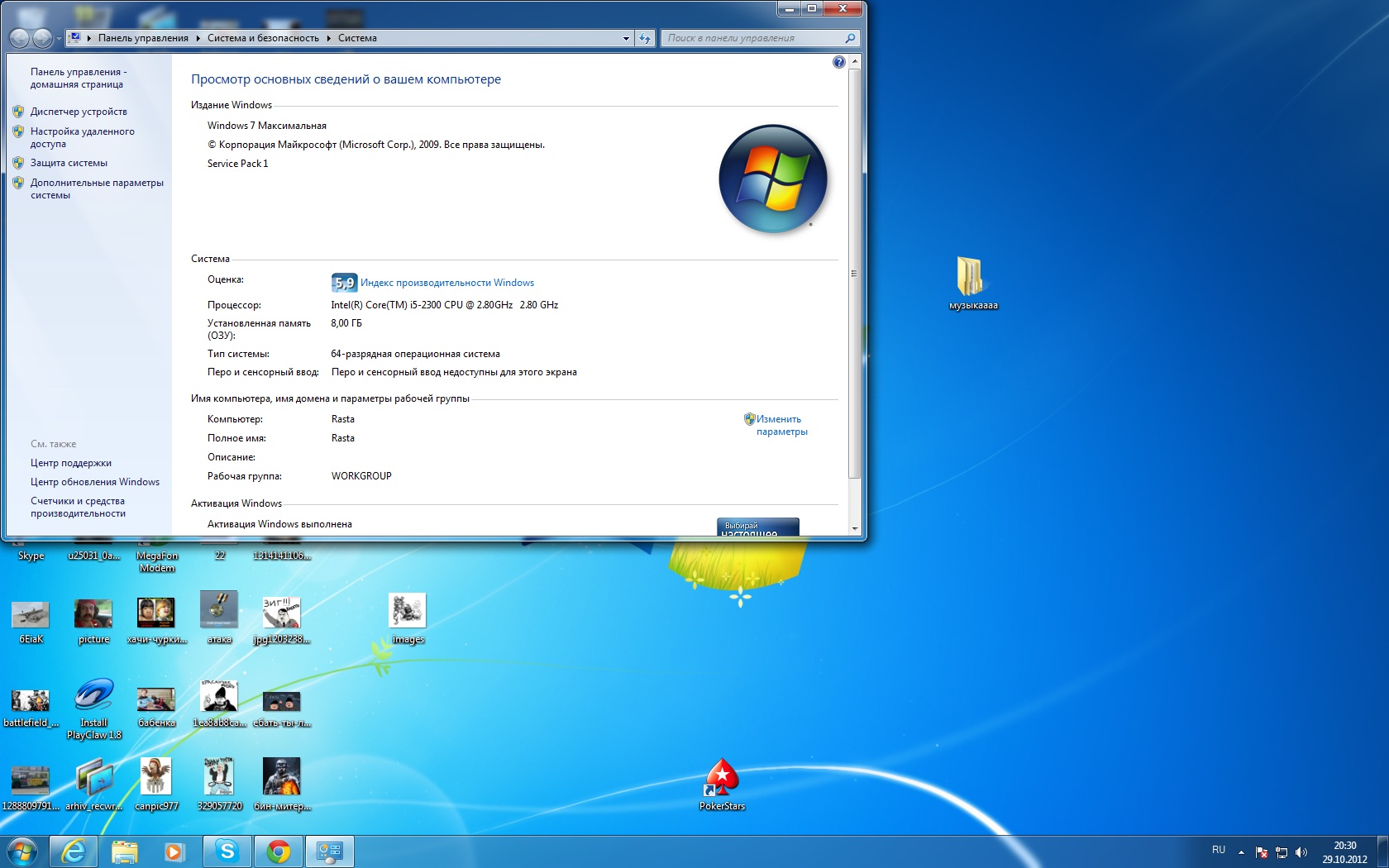Click the refresh button beside address bar
The height and width of the screenshot is (868, 1389).
pos(645,38)
